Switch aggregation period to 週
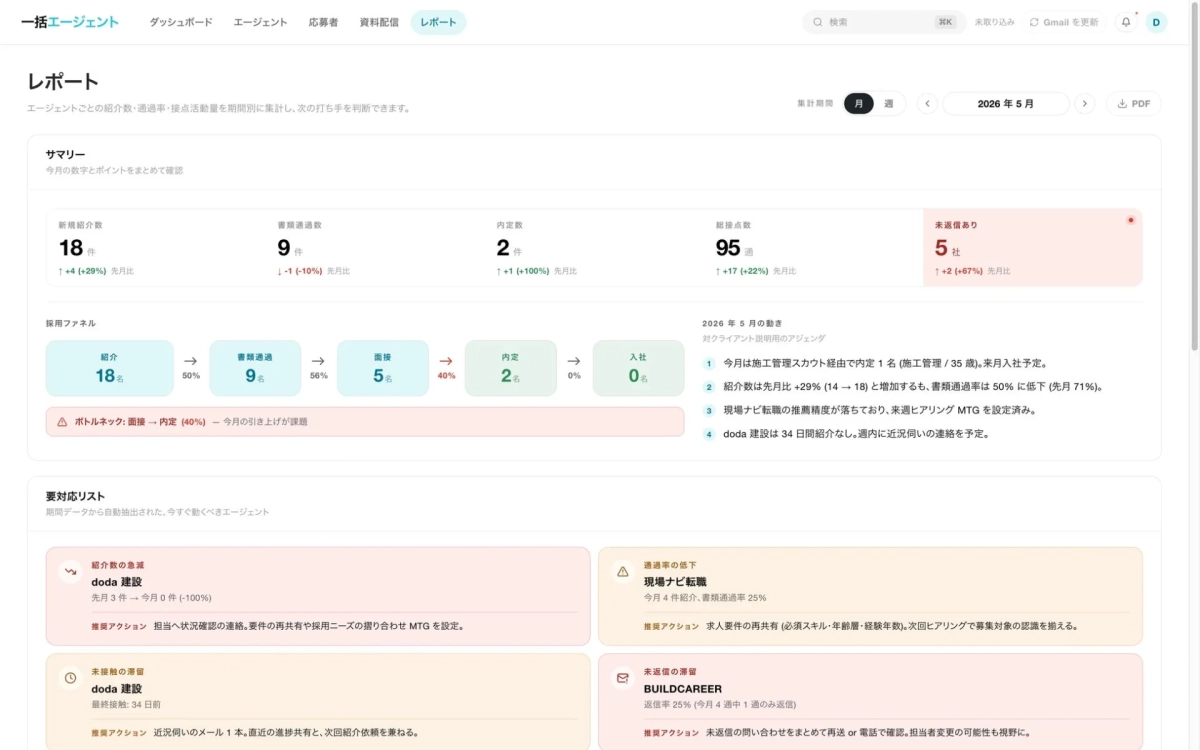 888,103
